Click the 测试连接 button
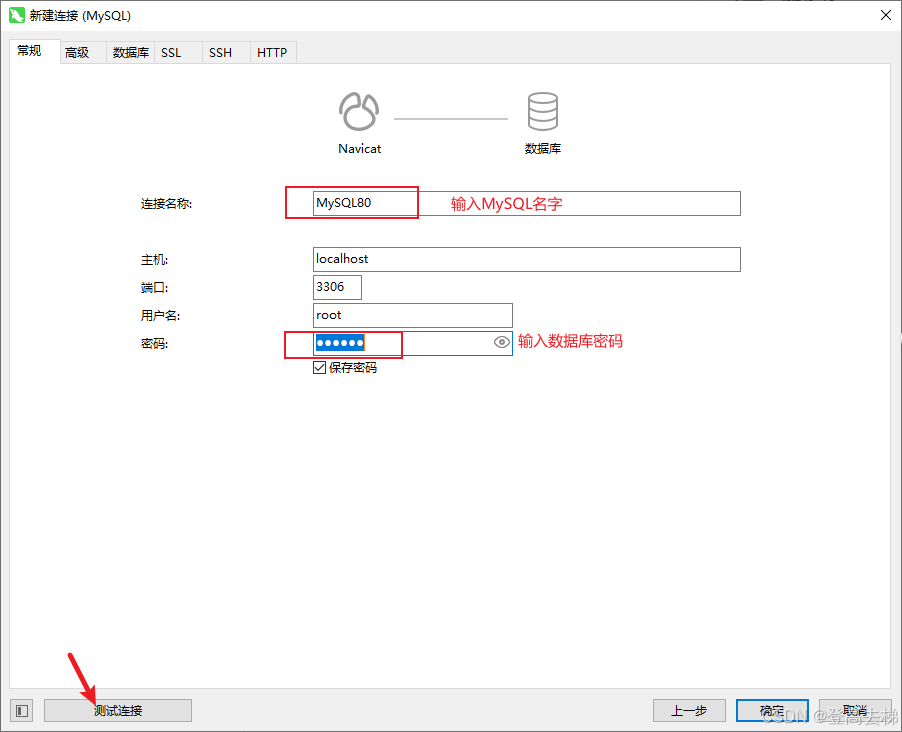Image resolution: width=902 pixels, height=732 pixels. point(118,711)
